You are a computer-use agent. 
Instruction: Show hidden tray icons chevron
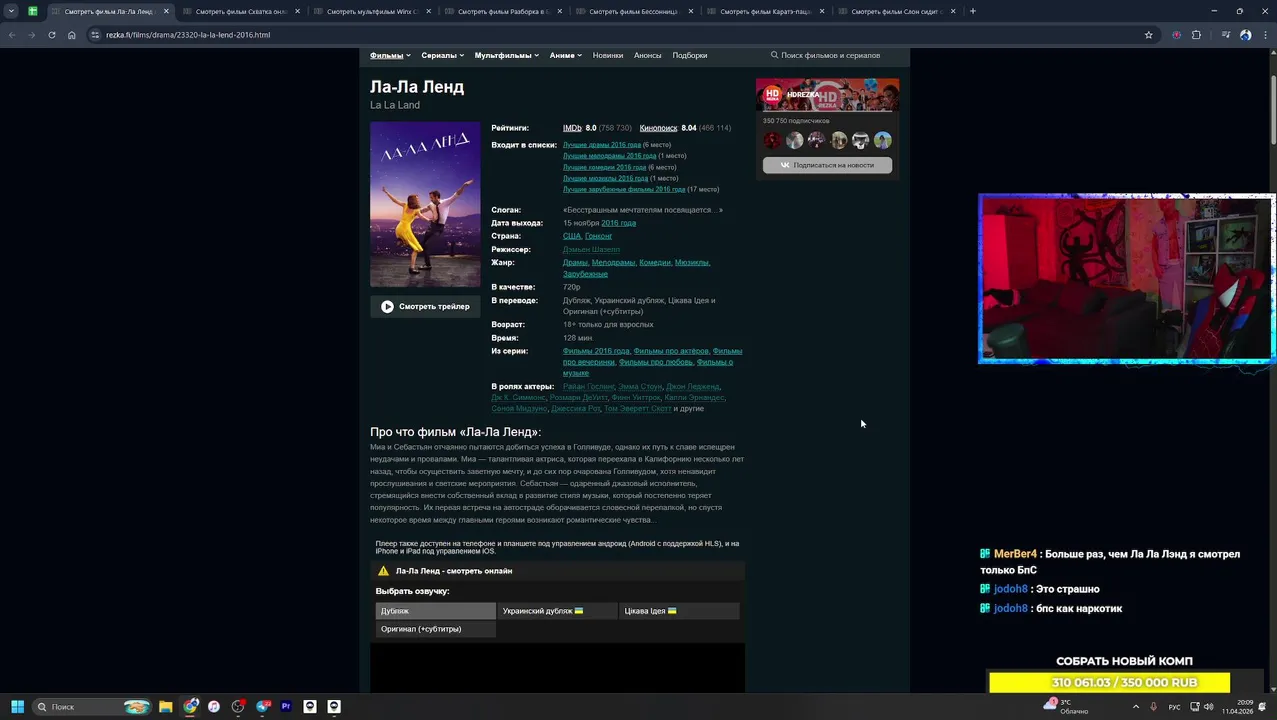pos(1135,707)
